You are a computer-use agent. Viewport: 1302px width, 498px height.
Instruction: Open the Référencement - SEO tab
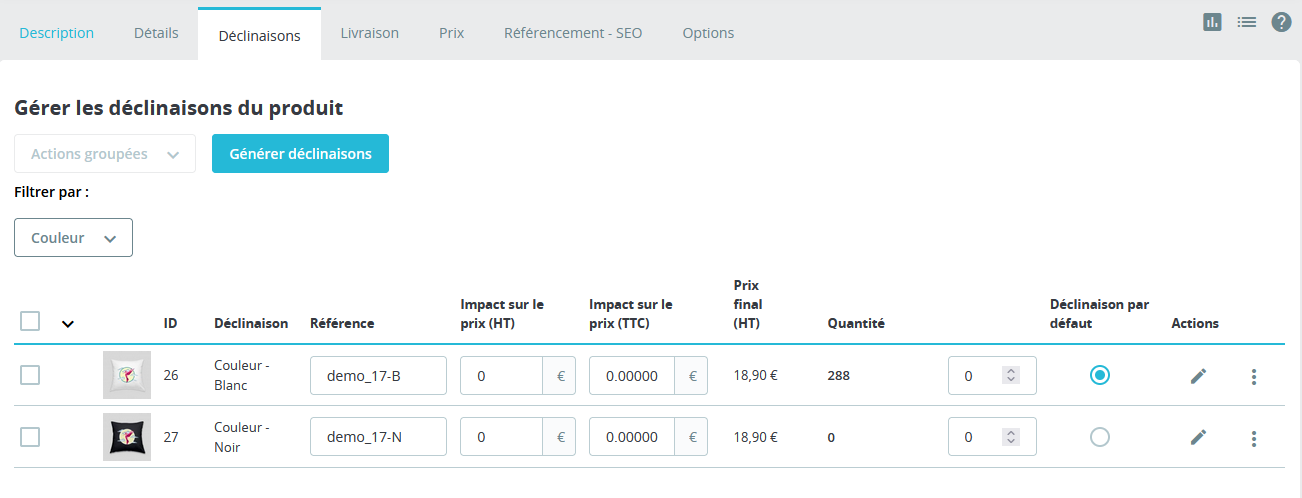(573, 33)
